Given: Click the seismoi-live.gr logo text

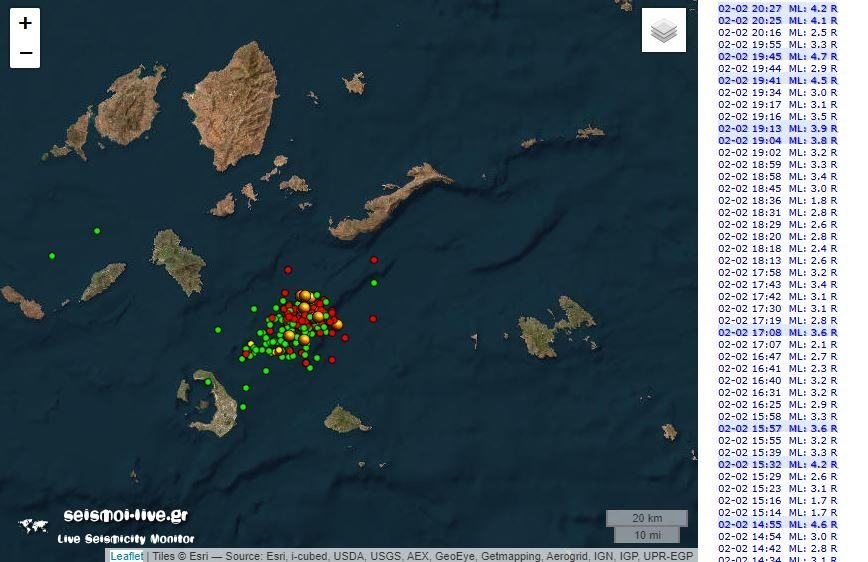Looking at the screenshot, I should pyautogui.click(x=124, y=516).
